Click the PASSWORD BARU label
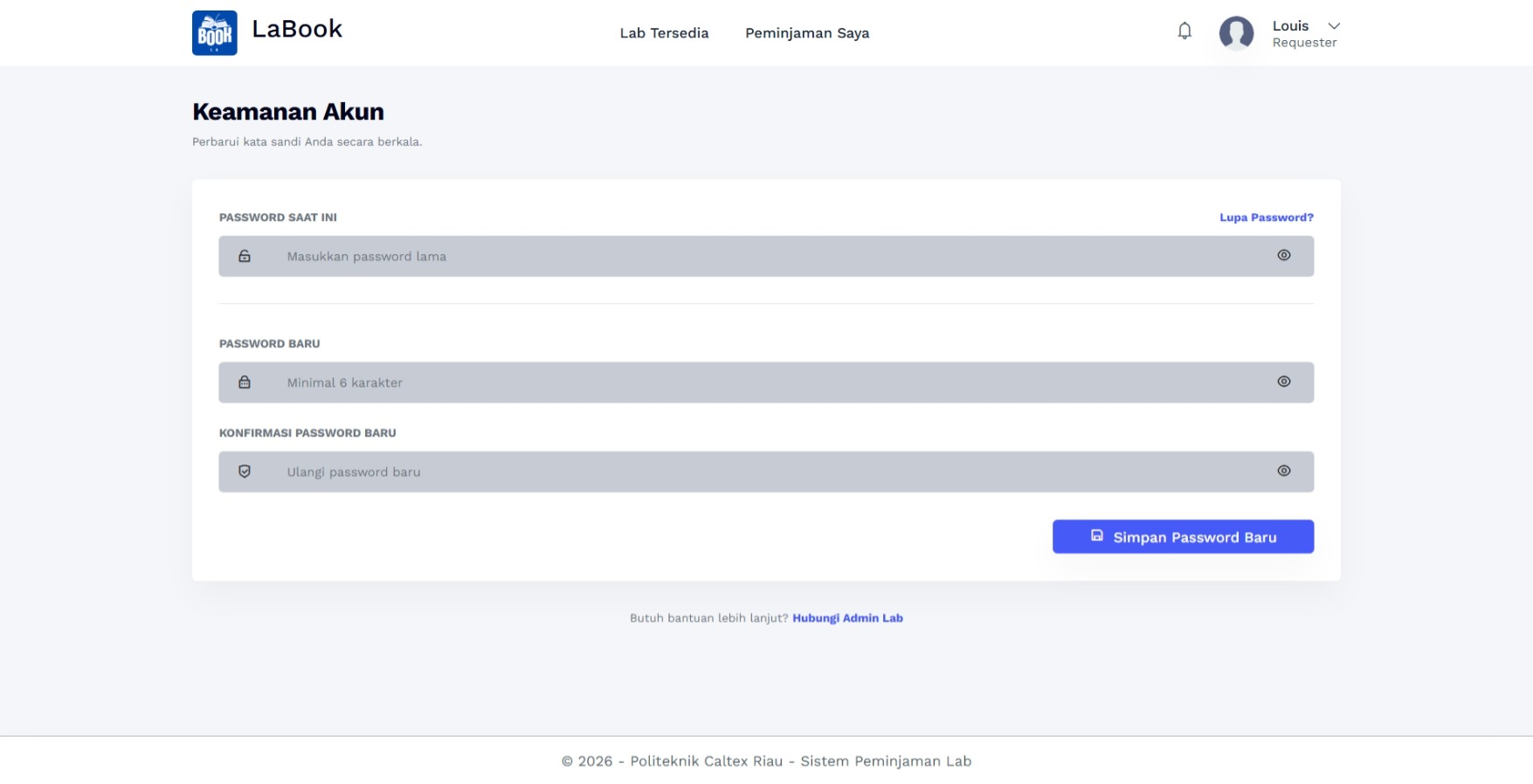 [x=269, y=344]
